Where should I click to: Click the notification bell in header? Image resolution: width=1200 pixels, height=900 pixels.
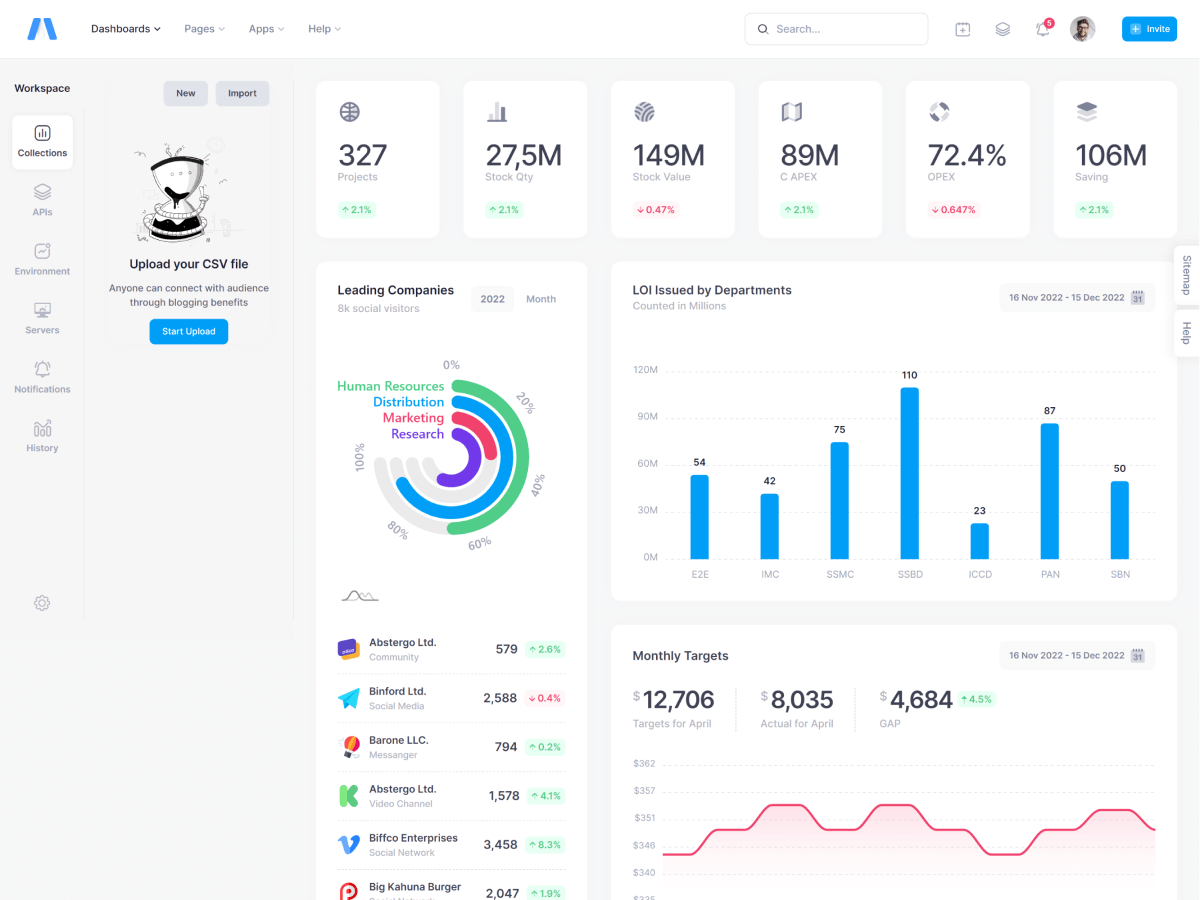pos(1042,29)
